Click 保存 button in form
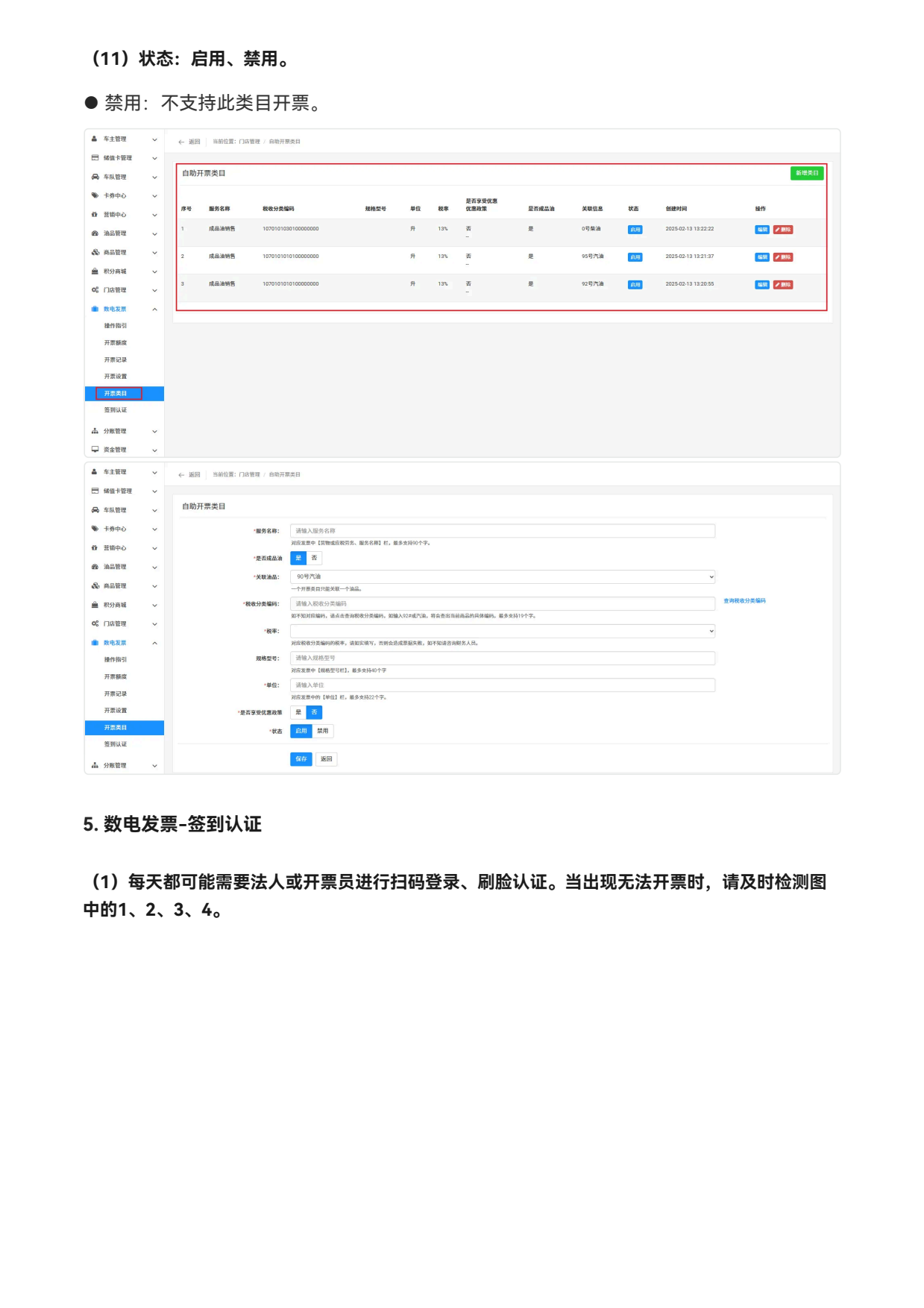Screen dimensions: 924x1308 point(301,759)
